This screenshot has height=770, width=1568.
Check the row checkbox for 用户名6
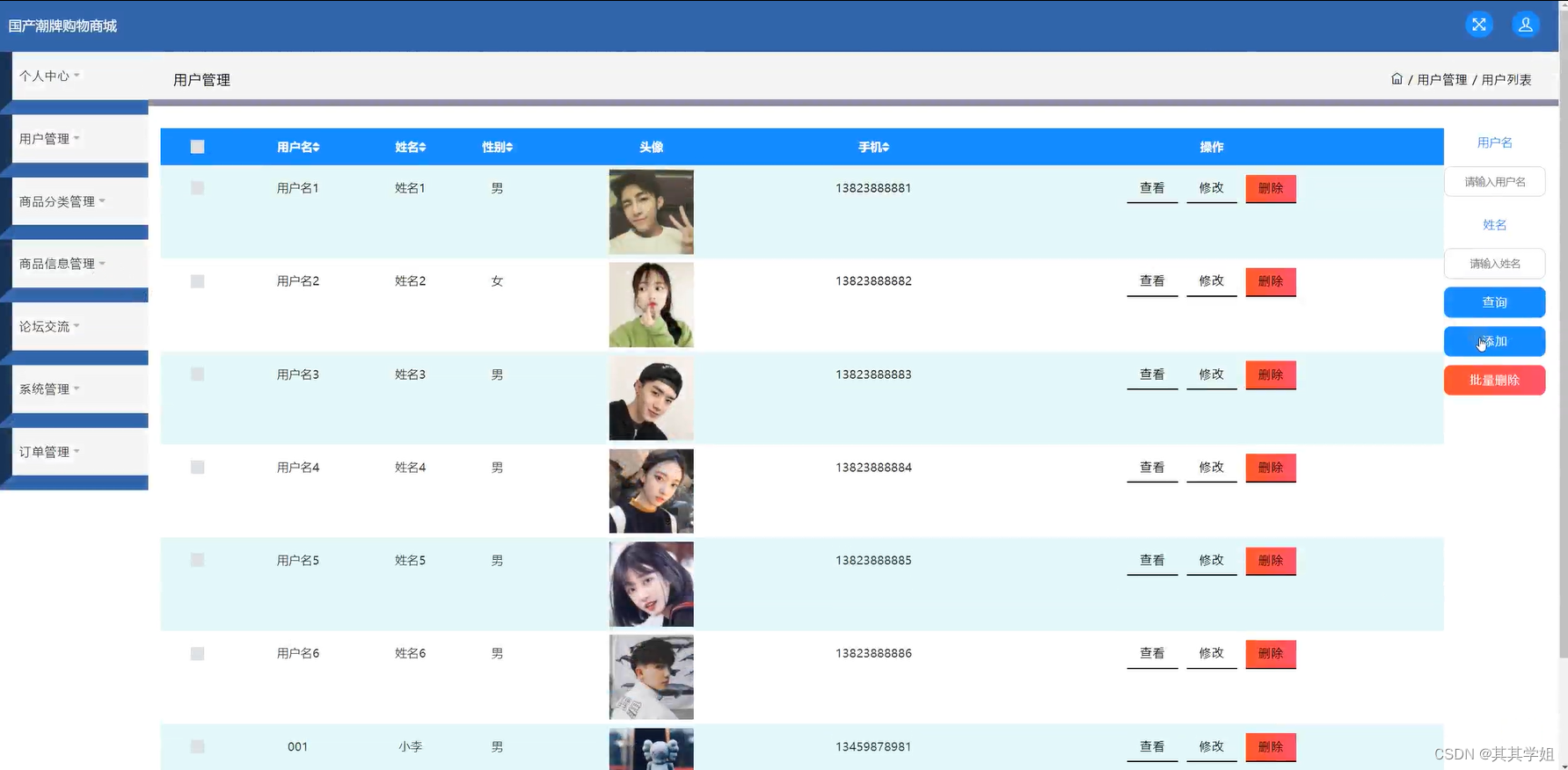197,654
